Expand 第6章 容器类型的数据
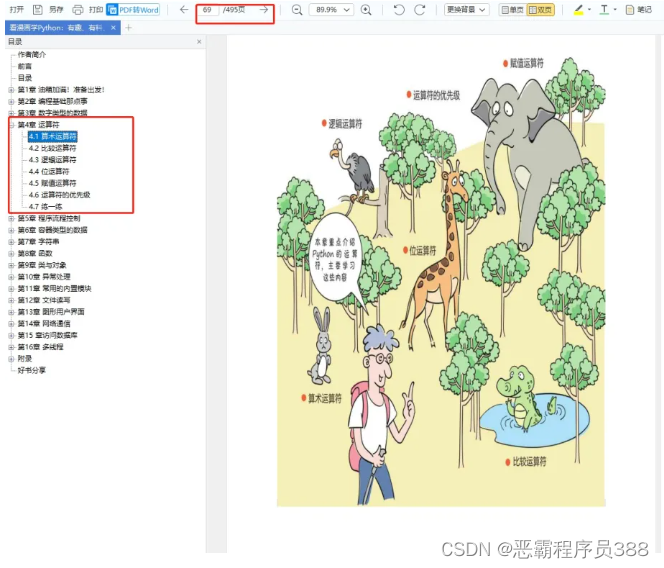This screenshot has height=568, width=664. click(11, 230)
